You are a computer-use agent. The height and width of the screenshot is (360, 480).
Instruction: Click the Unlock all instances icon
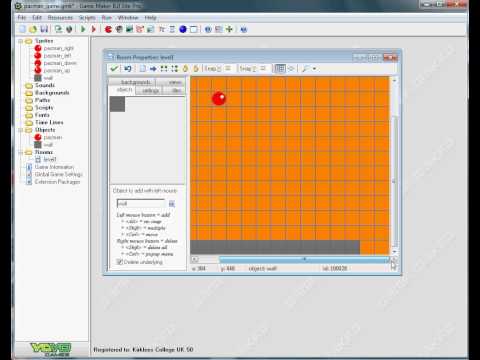196,68
